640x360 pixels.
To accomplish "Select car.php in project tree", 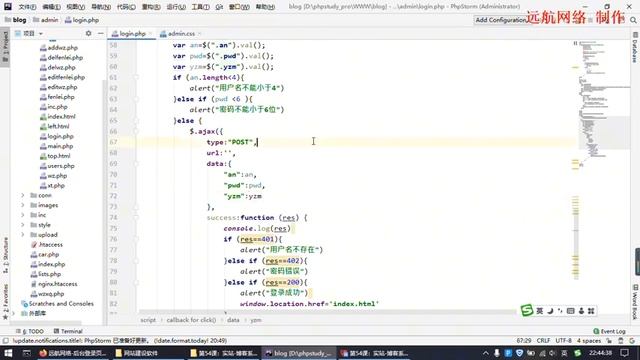I will tap(45, 254).
